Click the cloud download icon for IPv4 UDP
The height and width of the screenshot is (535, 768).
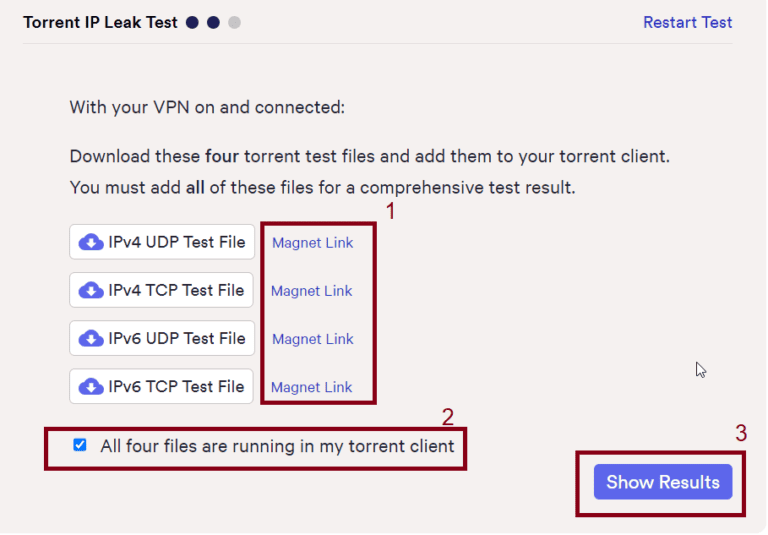[91, 243]
